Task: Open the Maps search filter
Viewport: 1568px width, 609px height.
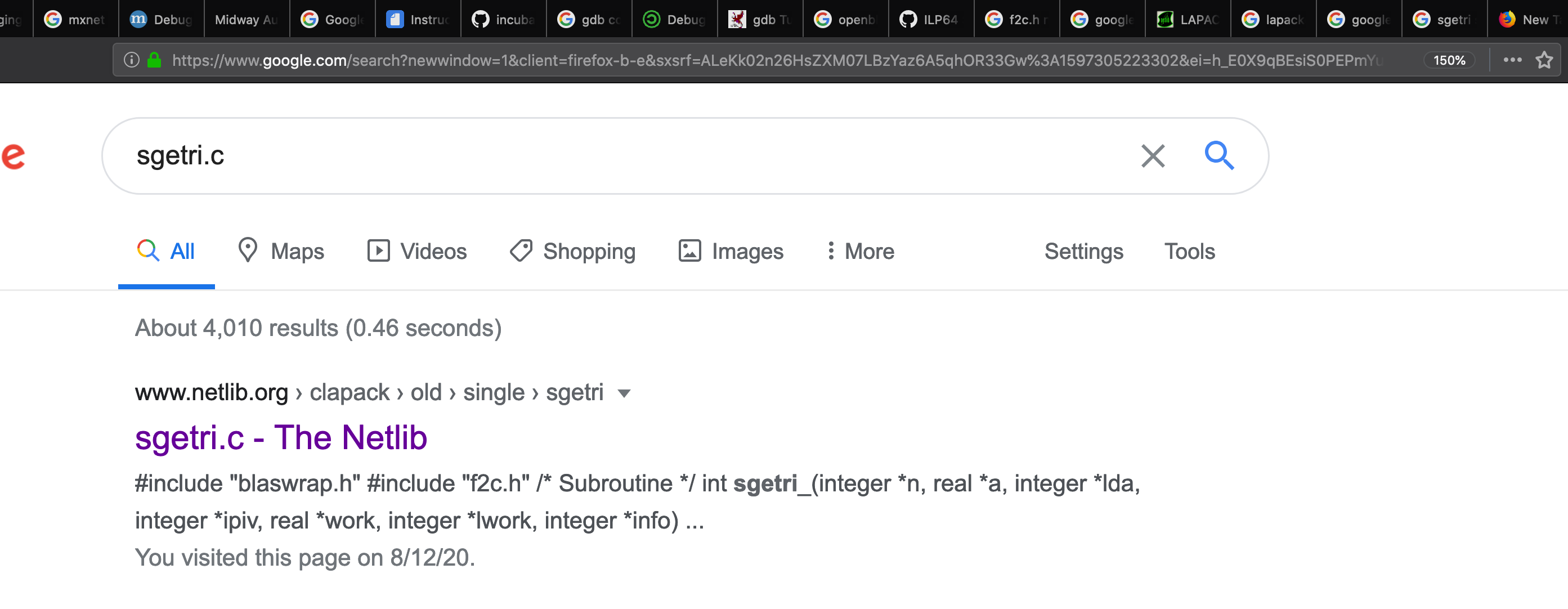Action: coord(281,251)
